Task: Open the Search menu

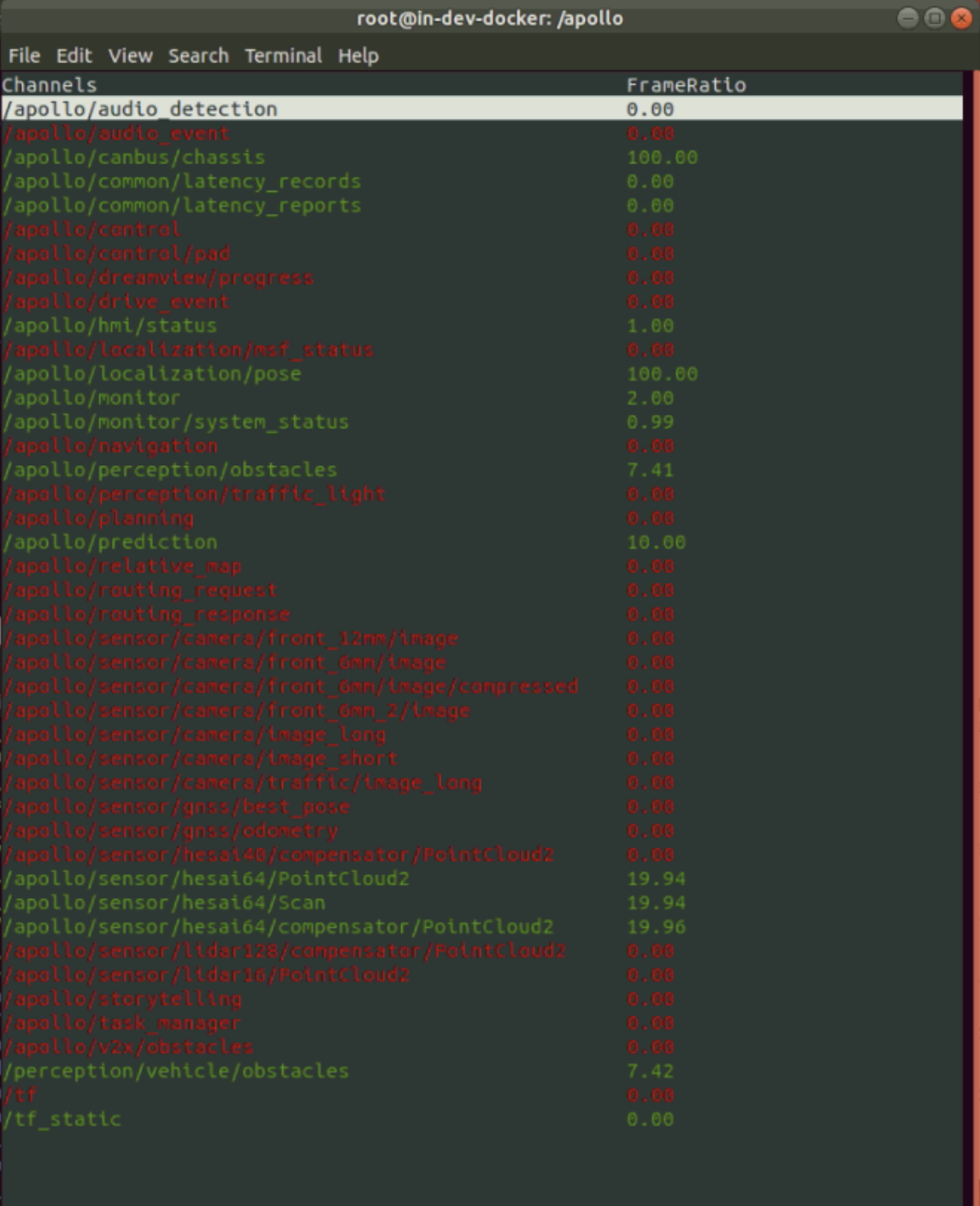Action: point(198,56)
